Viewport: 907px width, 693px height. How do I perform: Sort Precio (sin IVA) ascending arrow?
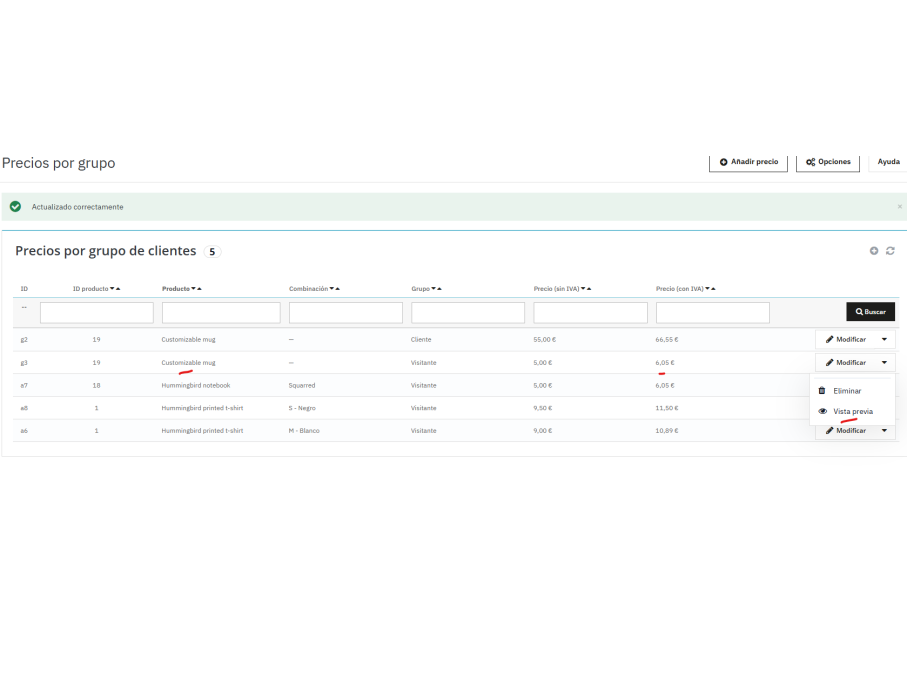[589, 289]
